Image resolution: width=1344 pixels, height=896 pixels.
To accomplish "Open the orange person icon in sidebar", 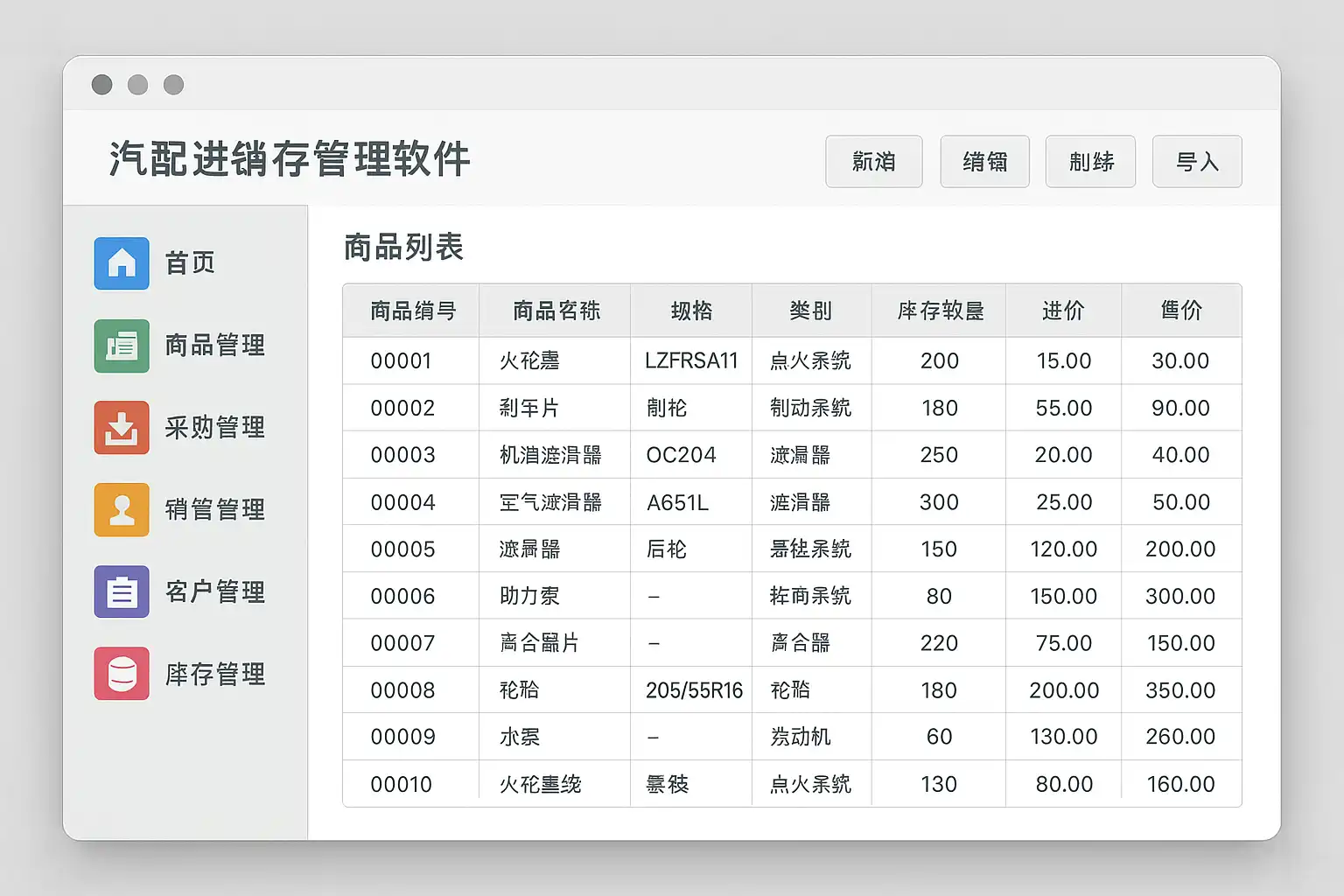I will [122, 510].
